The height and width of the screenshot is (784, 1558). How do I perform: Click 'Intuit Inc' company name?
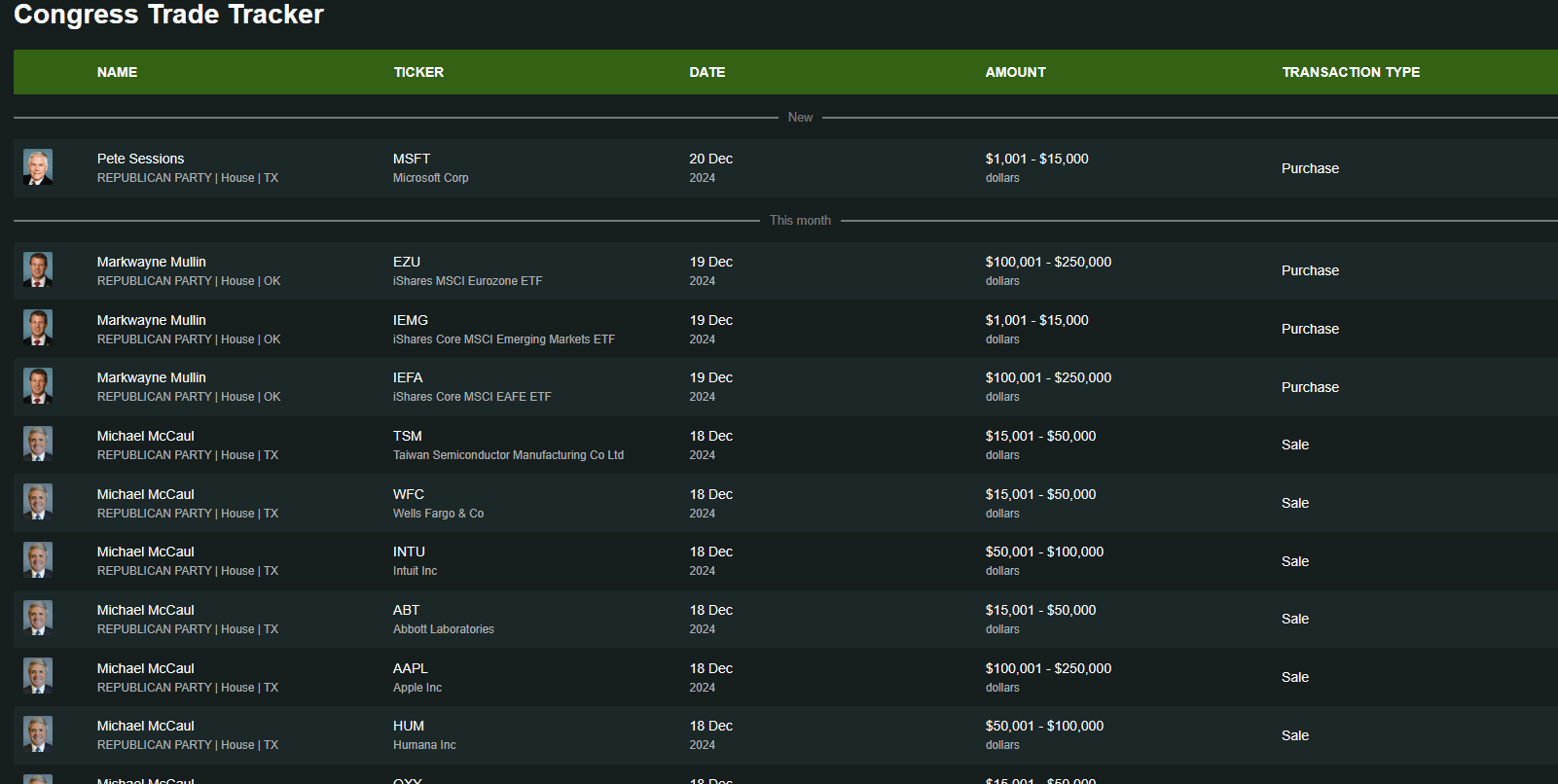click(x=415, y=571)
